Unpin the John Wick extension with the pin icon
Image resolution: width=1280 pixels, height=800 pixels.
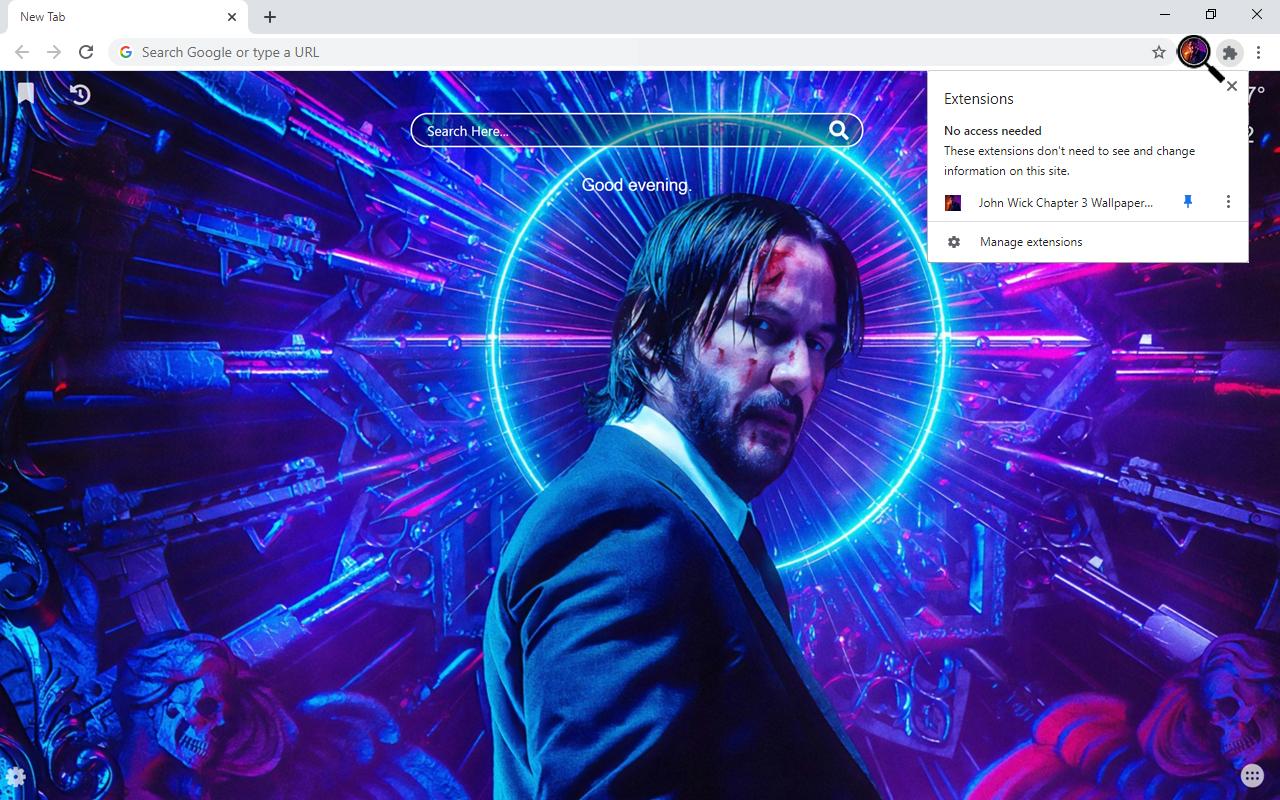pyautogui.click(x=1188, y=202)
